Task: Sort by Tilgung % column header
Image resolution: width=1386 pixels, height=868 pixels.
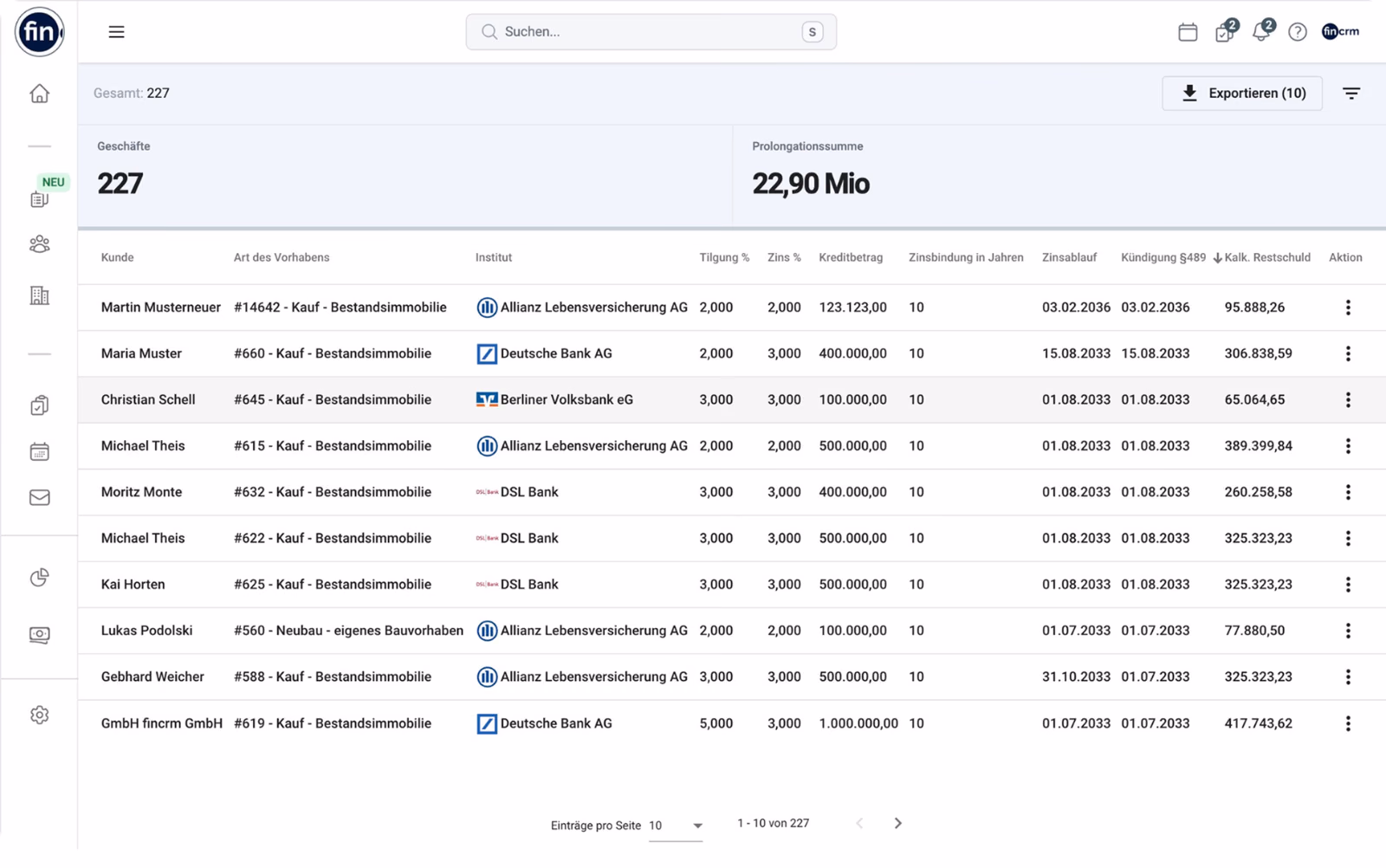Action: point(724,257)
